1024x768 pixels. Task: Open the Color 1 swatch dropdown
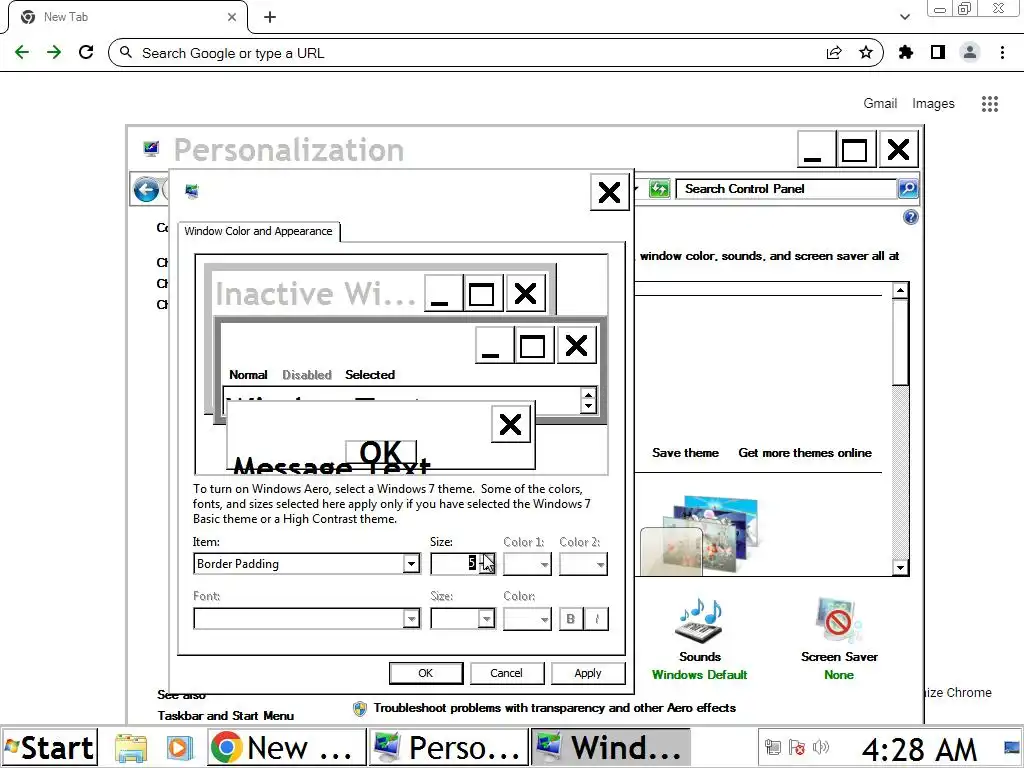point(527,564)
